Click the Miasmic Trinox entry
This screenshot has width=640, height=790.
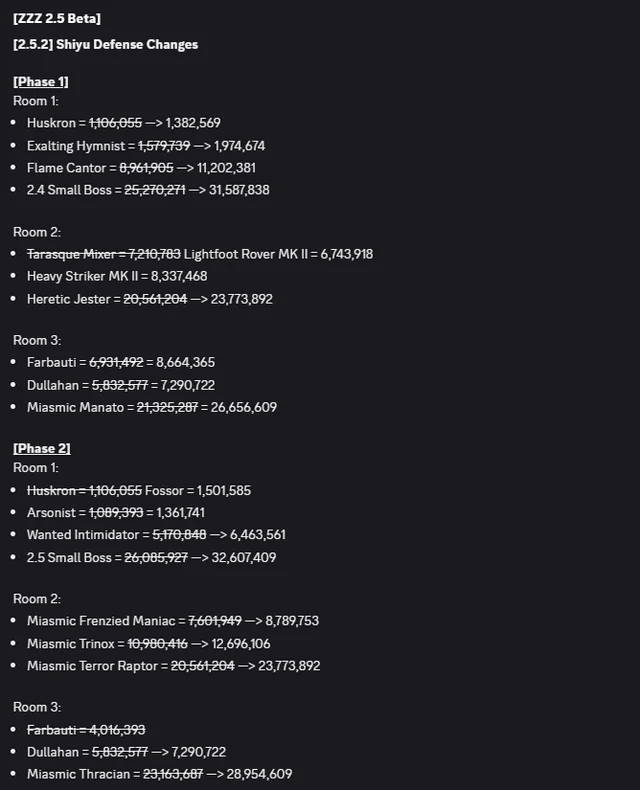point(148,643)
